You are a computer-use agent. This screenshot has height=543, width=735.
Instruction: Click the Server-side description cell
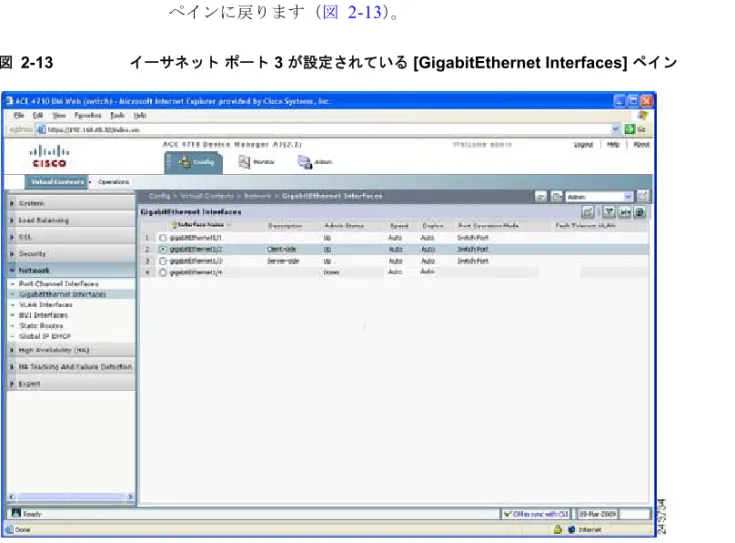tap(283, 261)
